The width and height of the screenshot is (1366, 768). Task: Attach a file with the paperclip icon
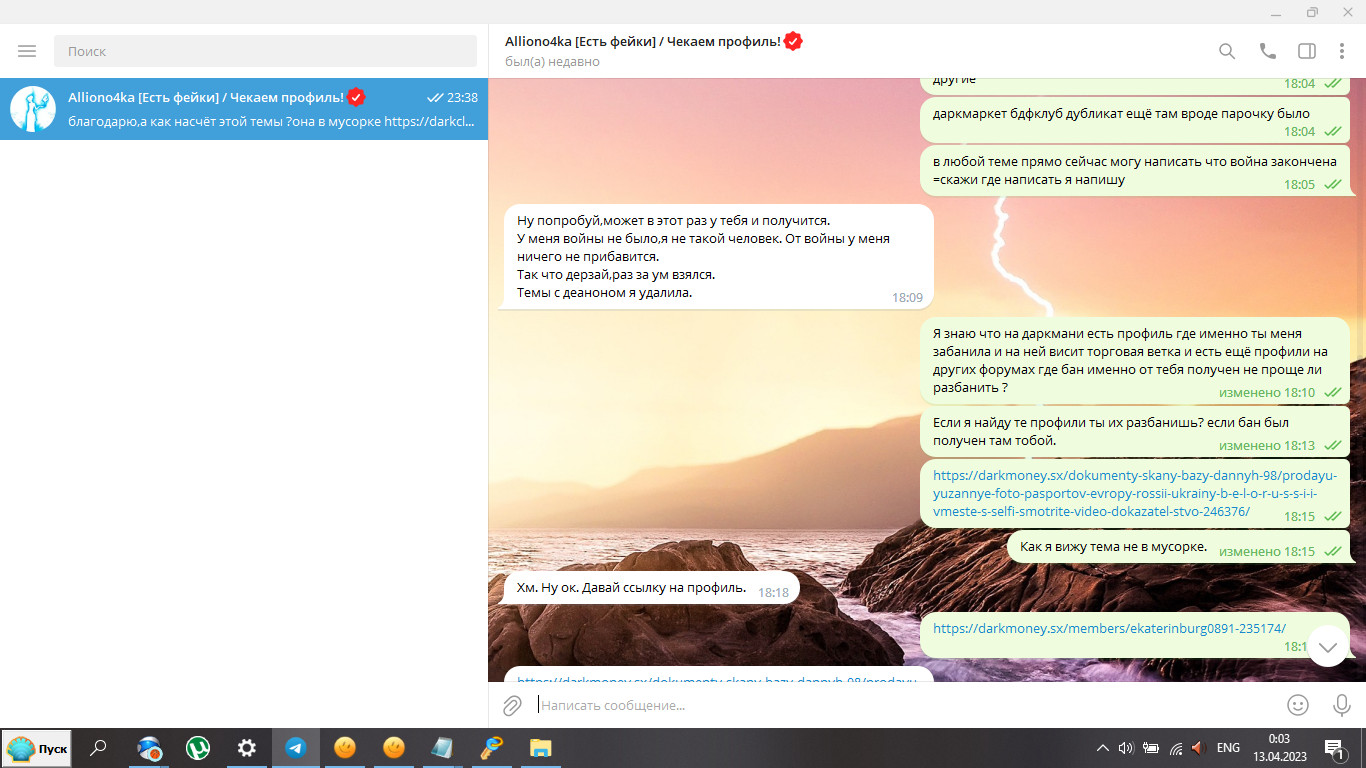point(512,705)
